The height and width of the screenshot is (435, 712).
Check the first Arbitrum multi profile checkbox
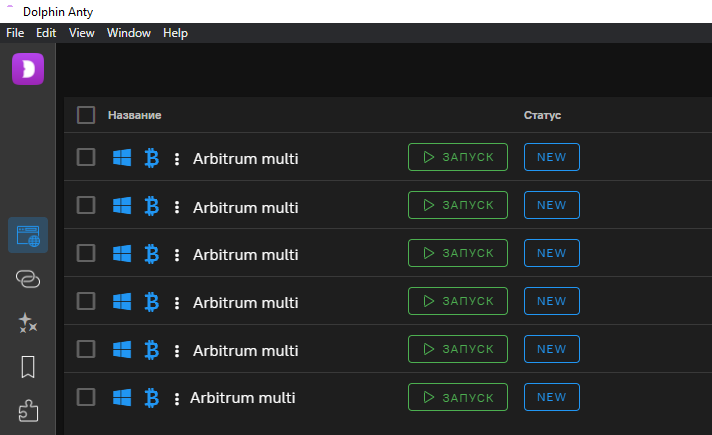[86, 157]
